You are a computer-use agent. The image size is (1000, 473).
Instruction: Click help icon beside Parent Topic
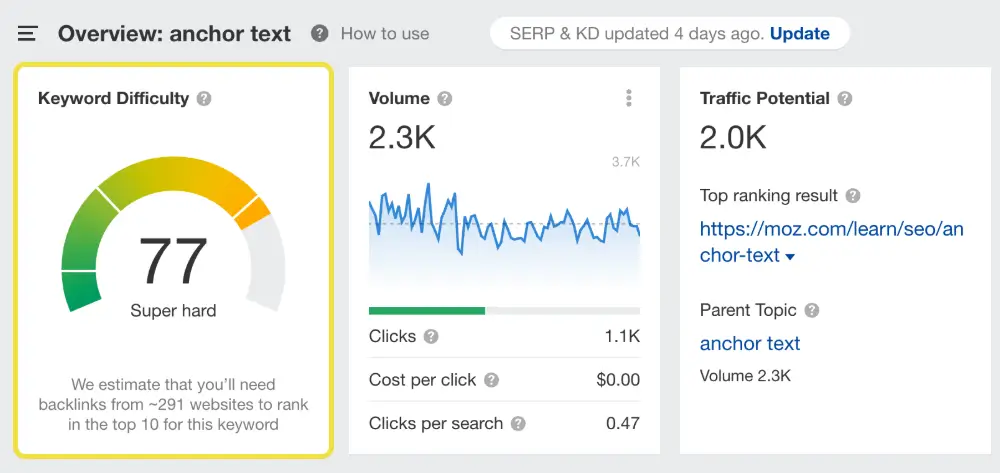click(812, 310)
